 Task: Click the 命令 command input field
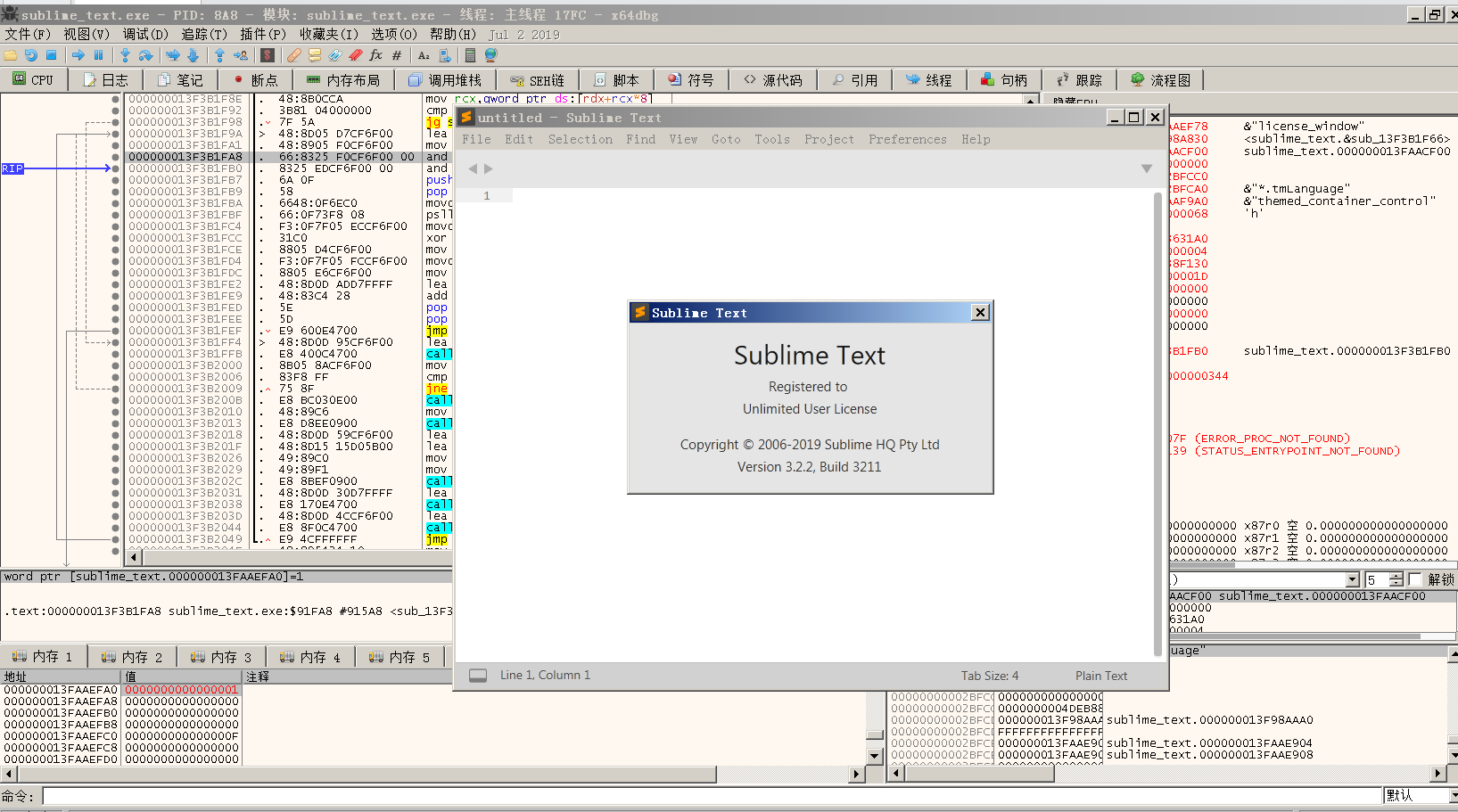(x=713, y=795)
